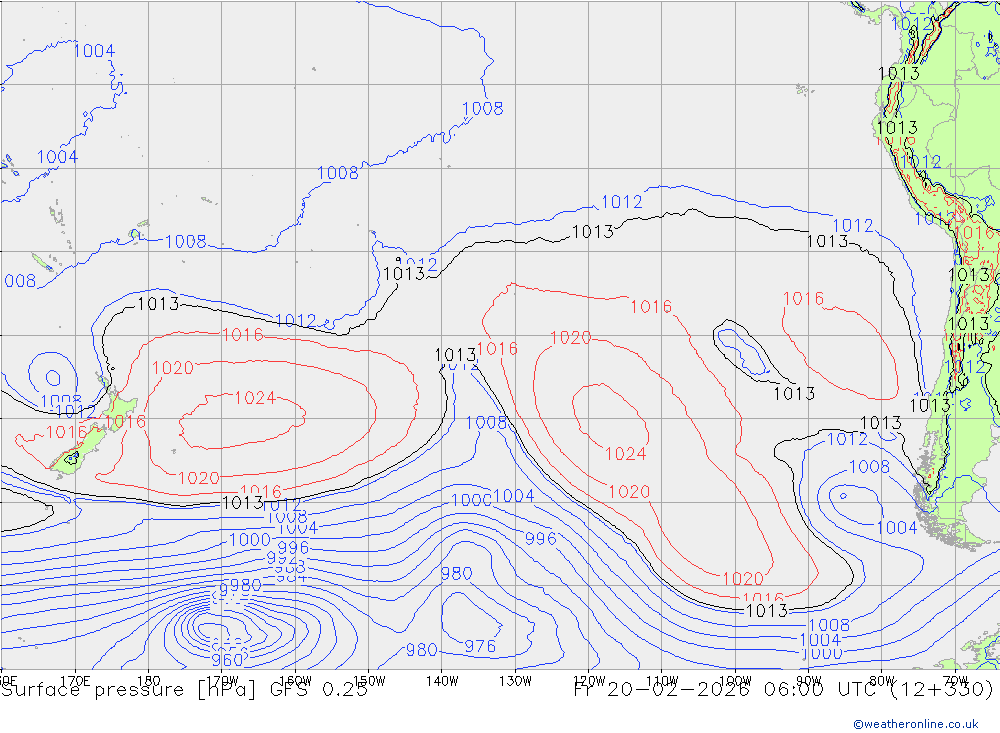Click the 960 isobar label of the deep low
The width and height of the screenshot is (1000, 733).
click(227, 660)
